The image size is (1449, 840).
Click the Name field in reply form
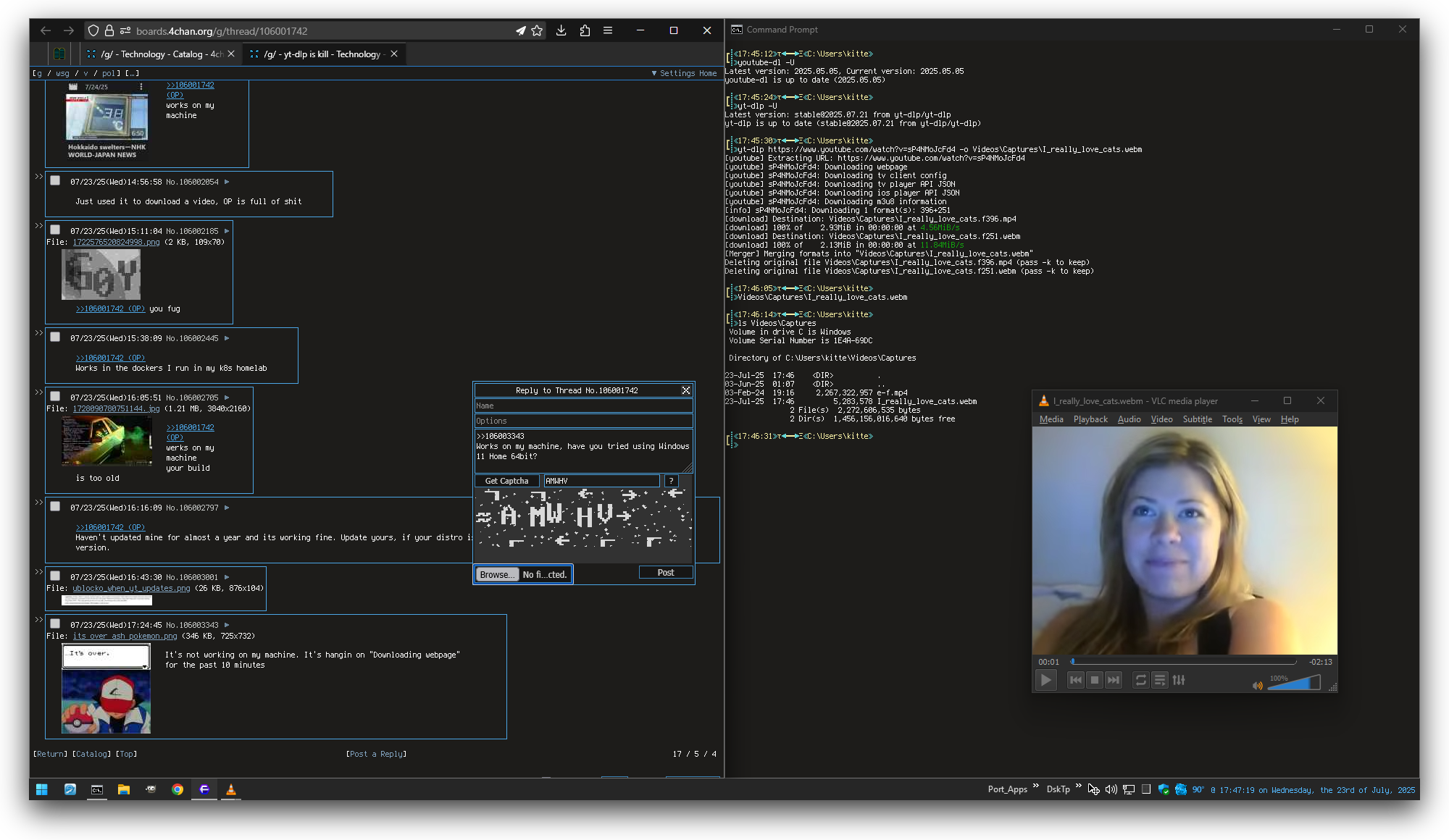point(583,406)
